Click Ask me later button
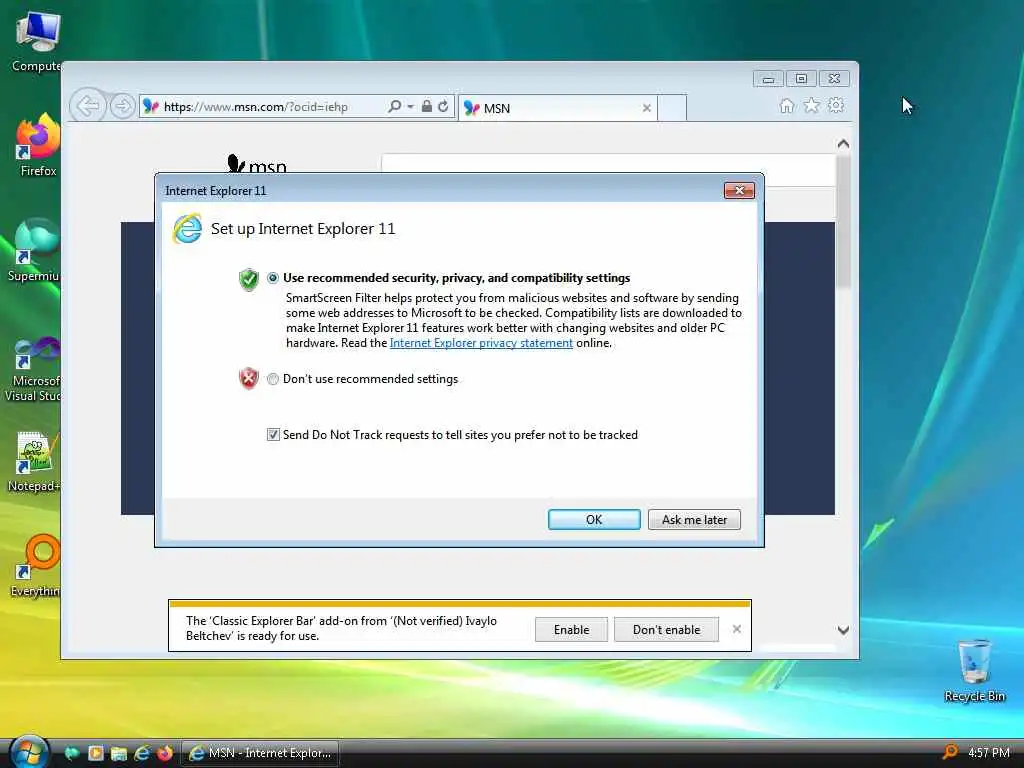The height and width of the screenshot is (768, 1024). click(694, 520)
